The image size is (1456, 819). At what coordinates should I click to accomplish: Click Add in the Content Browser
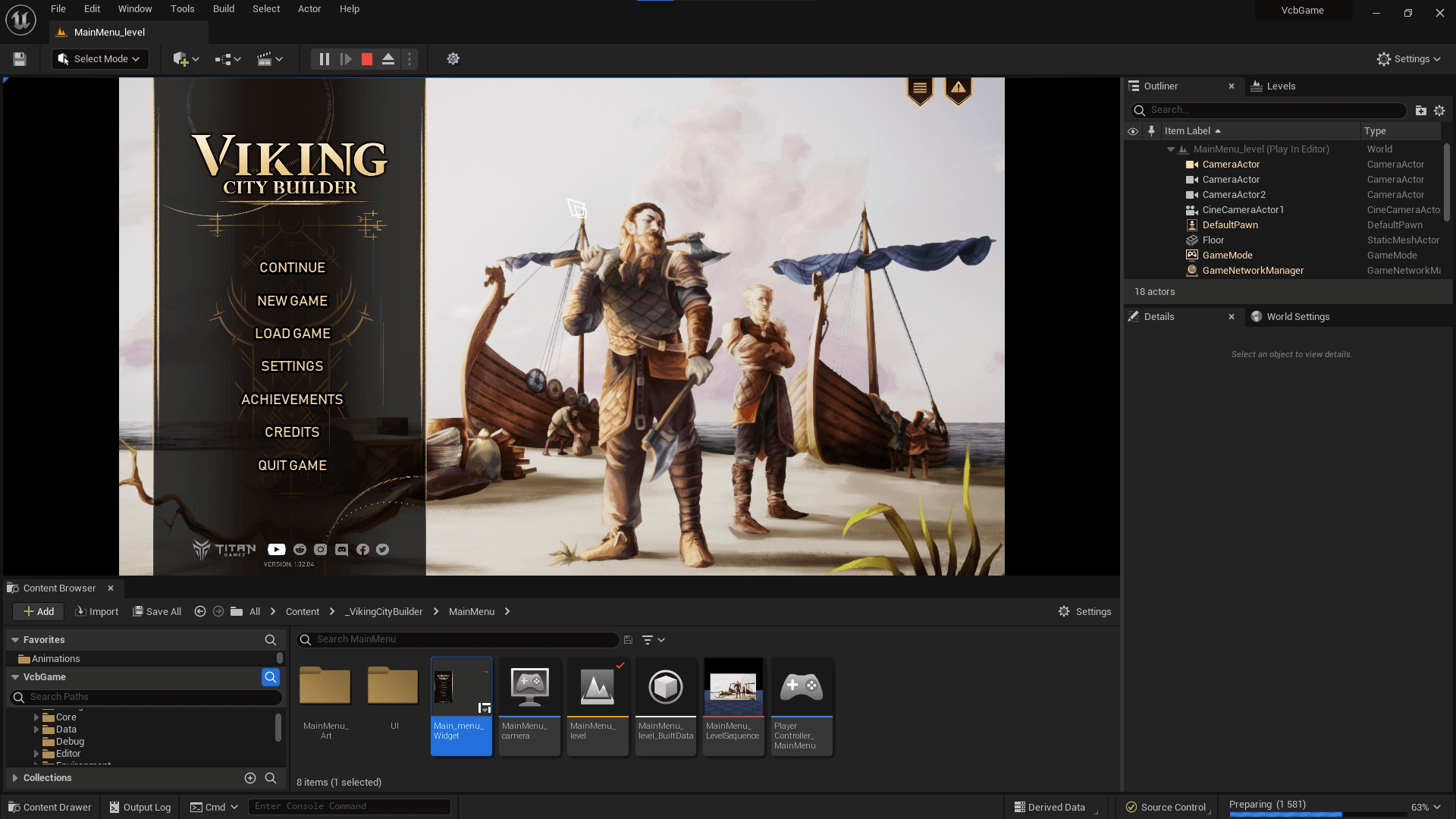[x=38, y=612]
